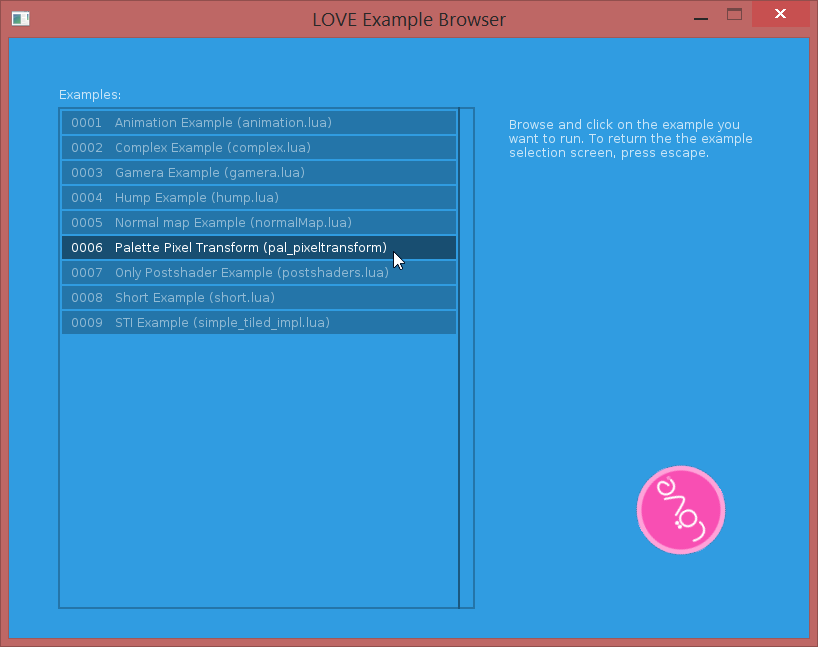
Task: Open the Animation Example (animation.lua) entry
Action: 259,123
